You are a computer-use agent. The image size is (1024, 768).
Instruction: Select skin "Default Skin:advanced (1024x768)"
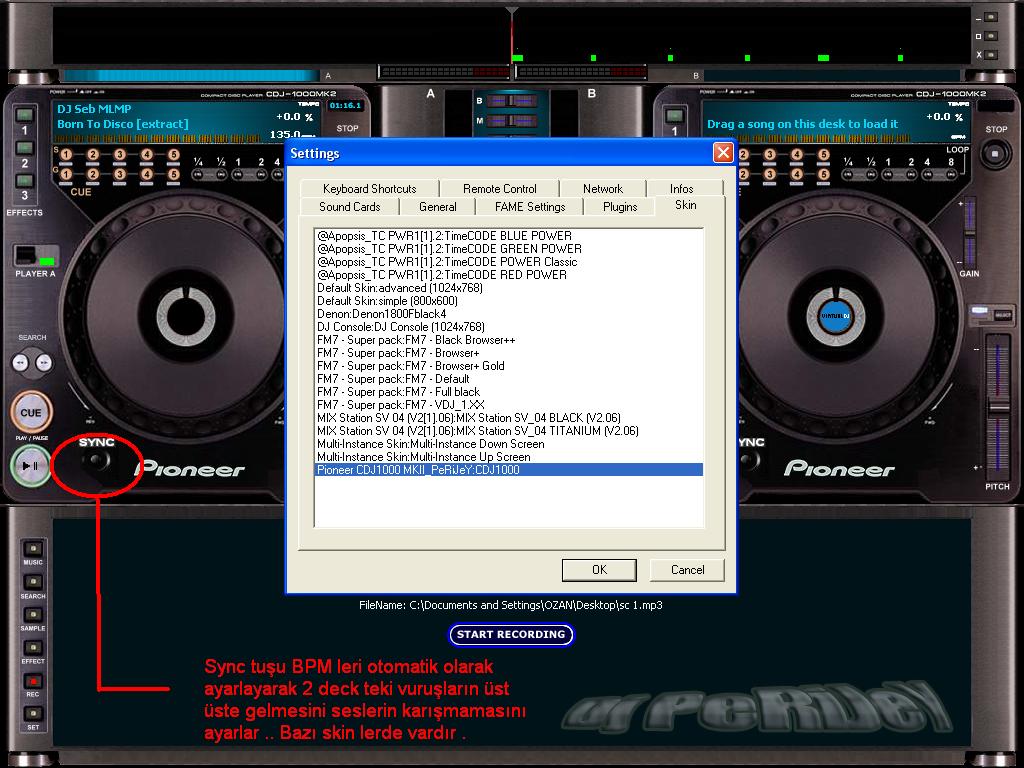508,288
